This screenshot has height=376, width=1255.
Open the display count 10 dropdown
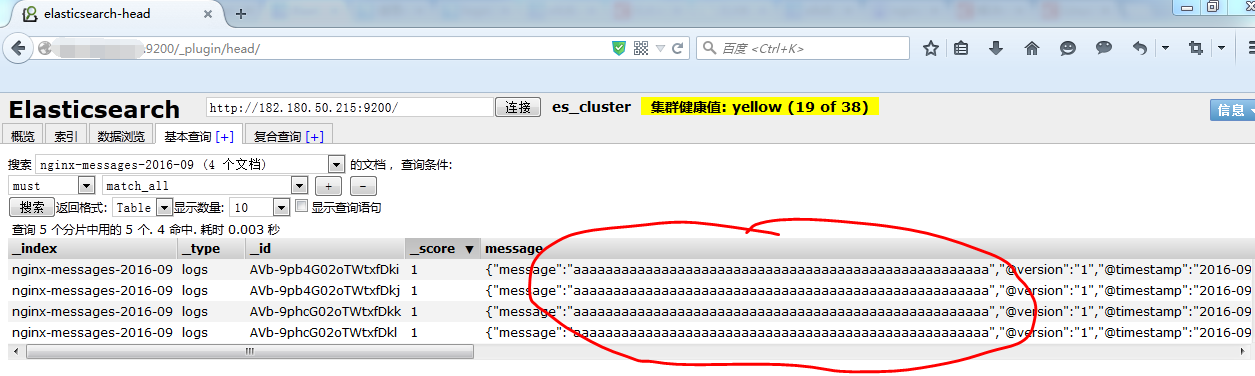259,207
